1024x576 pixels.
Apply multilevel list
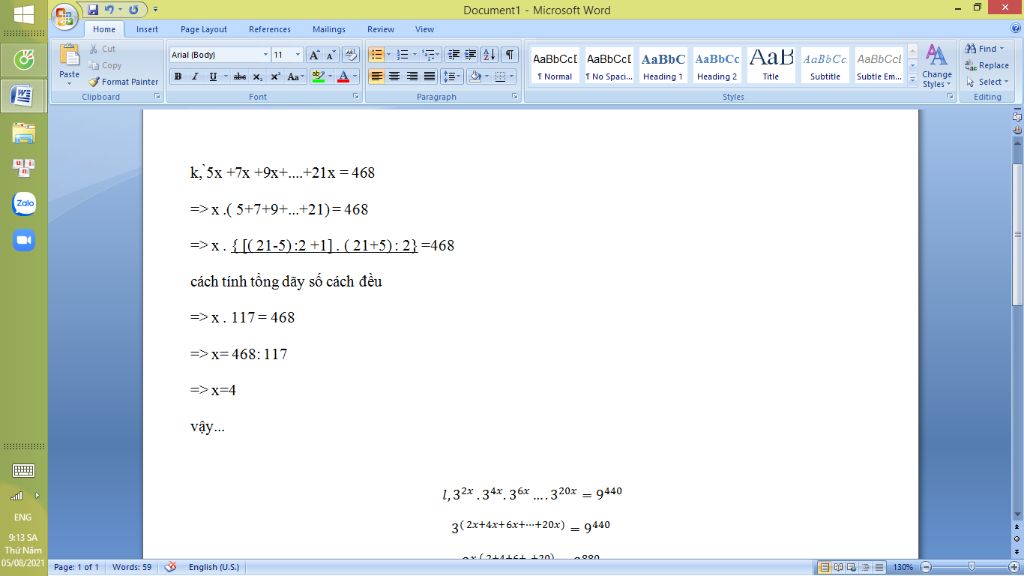click(x=428, y=55)
